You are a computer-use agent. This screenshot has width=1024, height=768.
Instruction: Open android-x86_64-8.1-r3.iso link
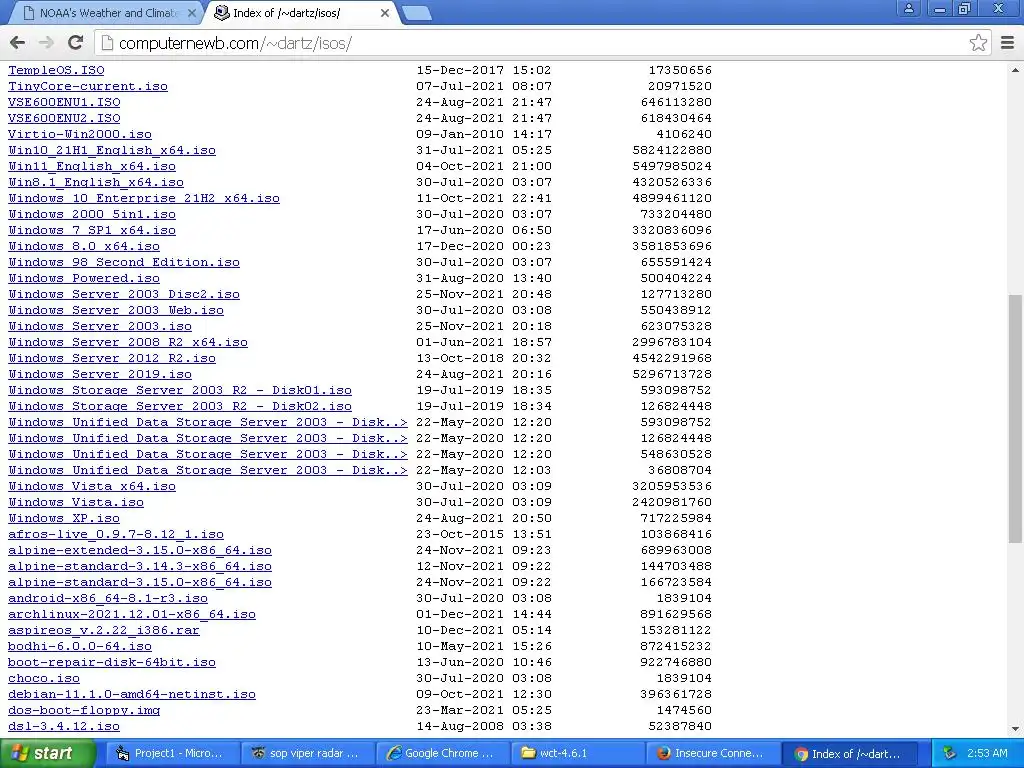(108, 598)
